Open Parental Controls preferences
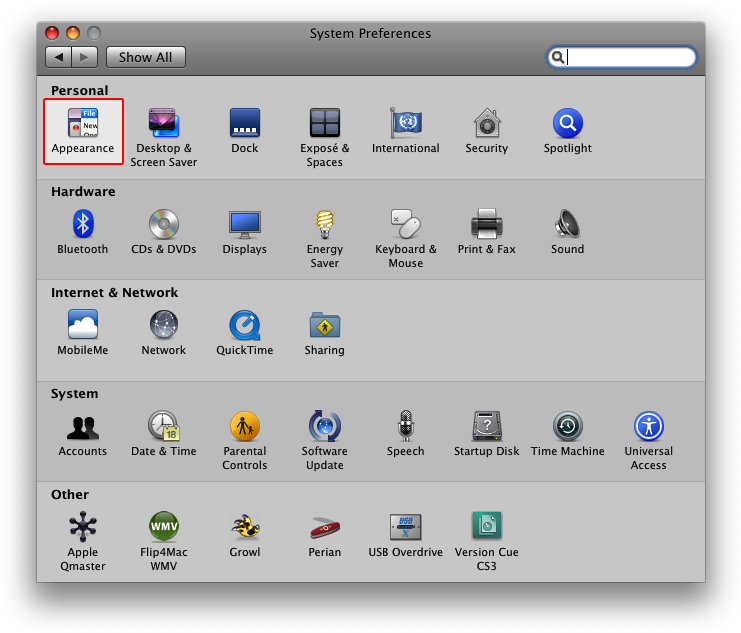 pos(244,440)
